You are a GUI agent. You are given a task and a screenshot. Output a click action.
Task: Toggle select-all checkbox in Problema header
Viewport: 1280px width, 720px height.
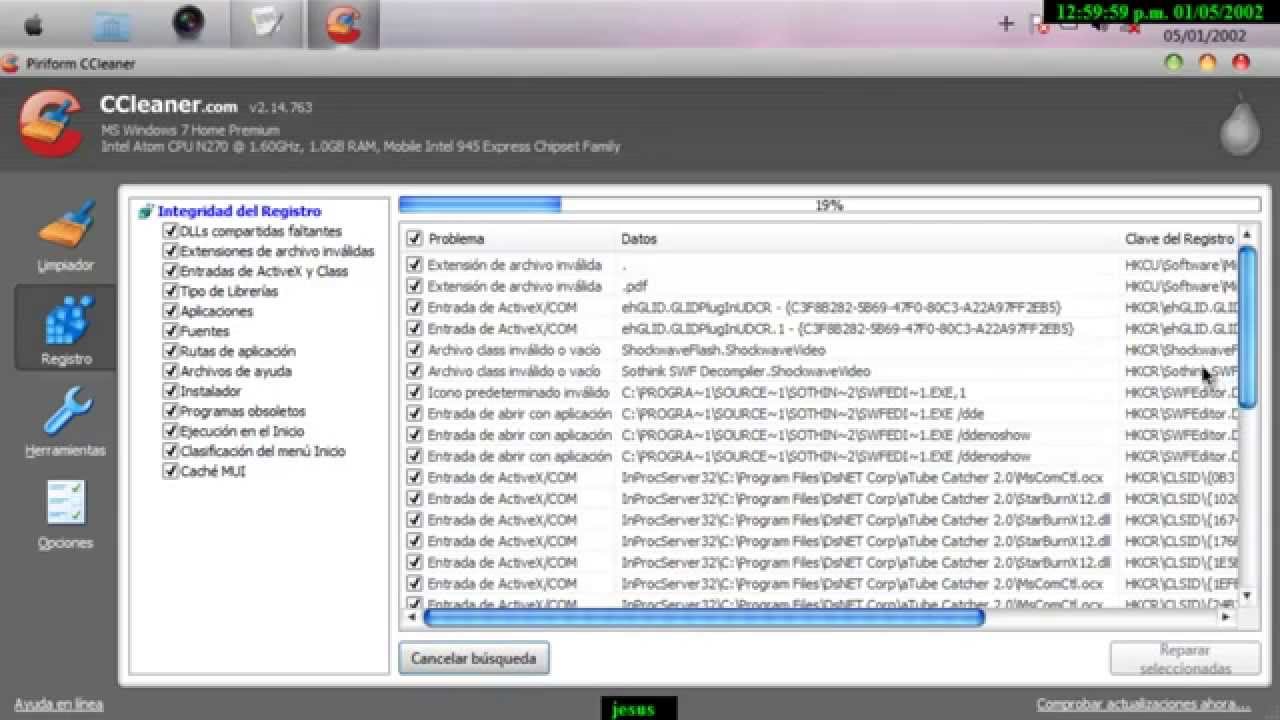click(414, 239)
